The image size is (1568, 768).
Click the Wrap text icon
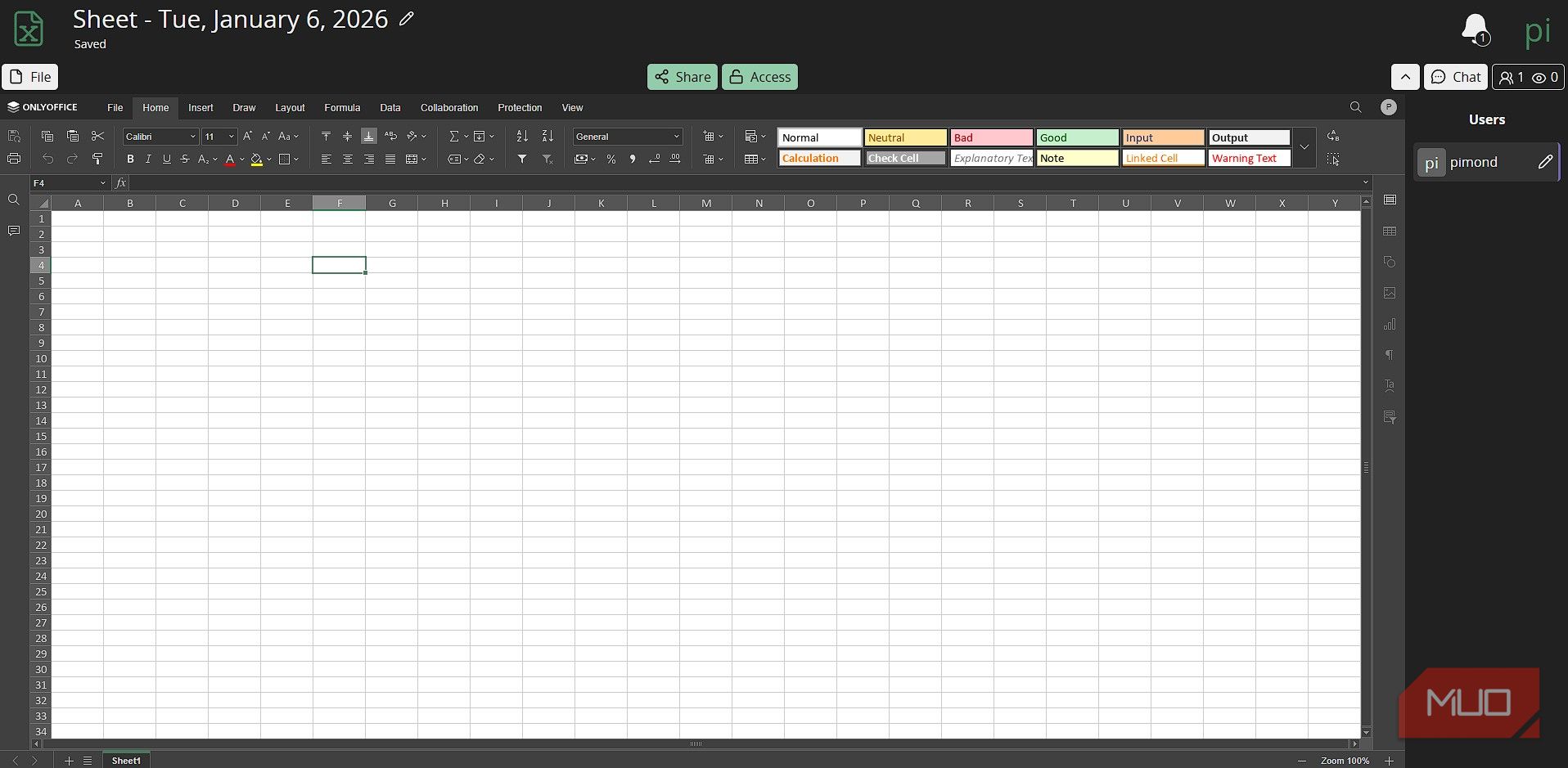(390, 137)
